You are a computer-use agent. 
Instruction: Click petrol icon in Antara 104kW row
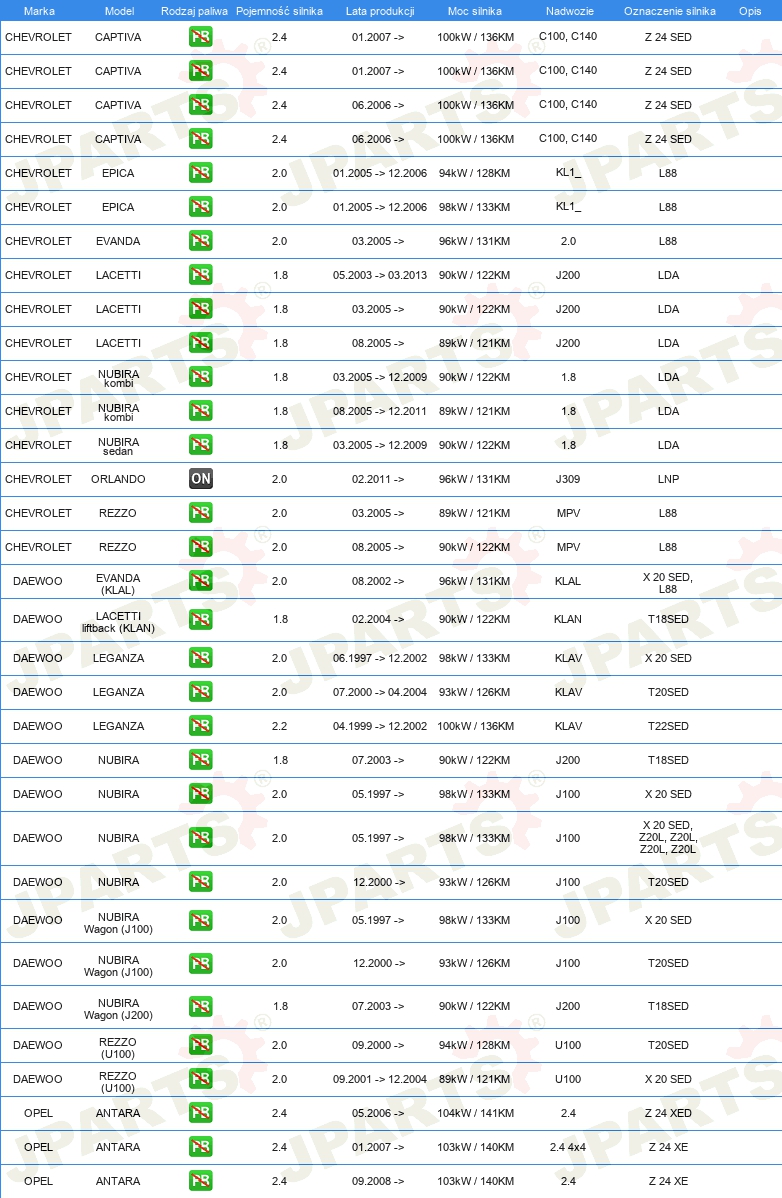click(x=201, y=1113)
